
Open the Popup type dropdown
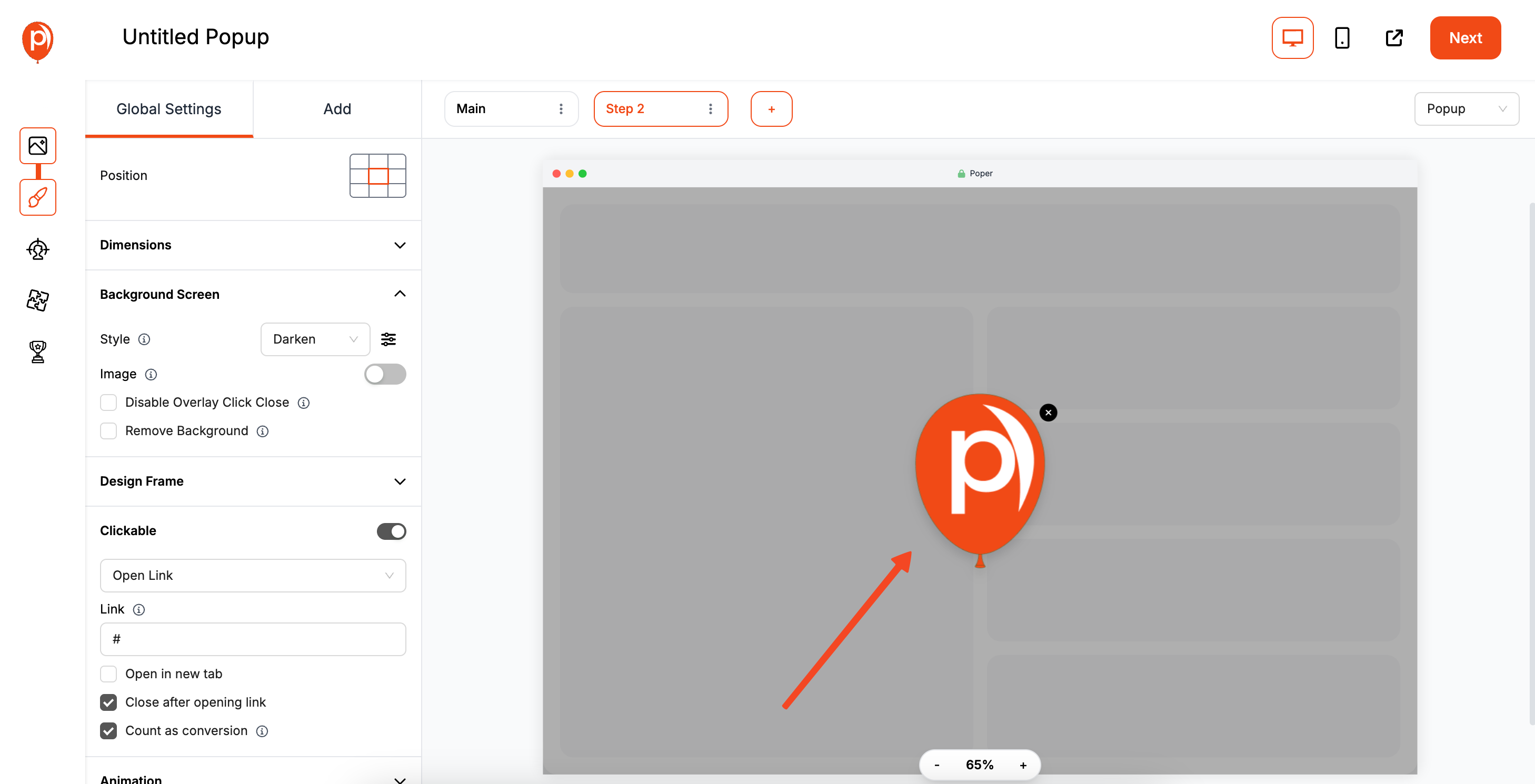(x=1466, y=109)
